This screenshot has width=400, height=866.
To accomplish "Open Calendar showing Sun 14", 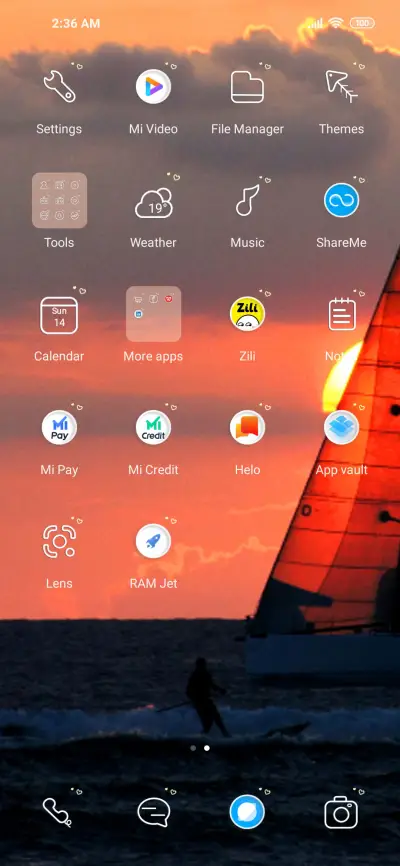I will pyautogui.click(x=59, y=315).
